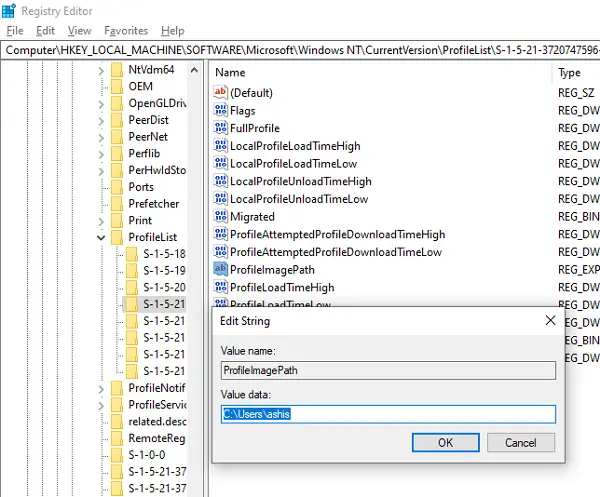The image size is (600, 497).
Task: Click REG_BIN type of Migrated row
Action: click(x=579, y=217)
